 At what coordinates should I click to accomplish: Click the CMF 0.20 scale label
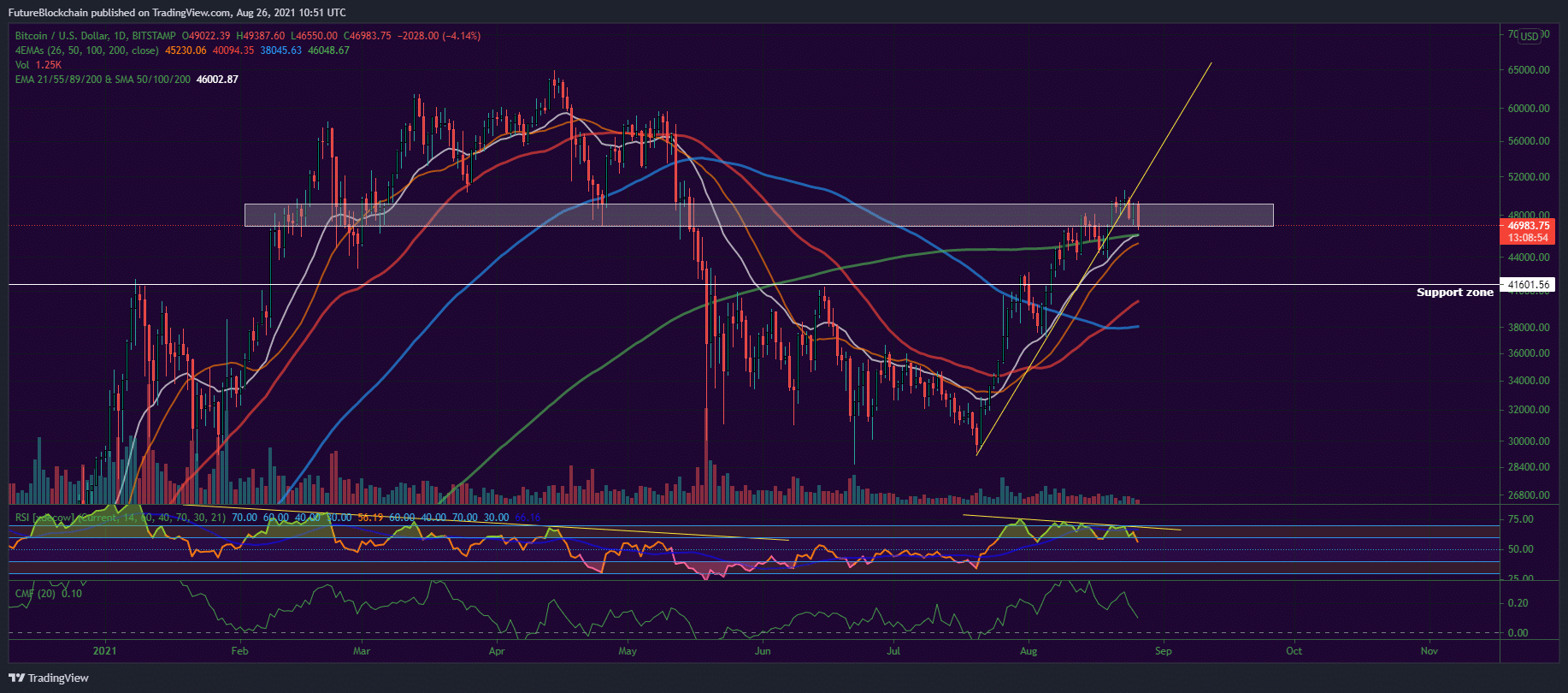coord(1518,603)
